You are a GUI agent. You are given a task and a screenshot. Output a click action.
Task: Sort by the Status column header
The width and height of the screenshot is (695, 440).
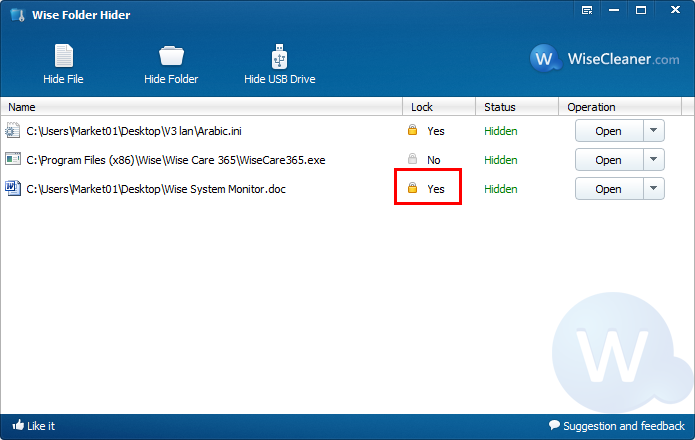[x=517, y=107]
